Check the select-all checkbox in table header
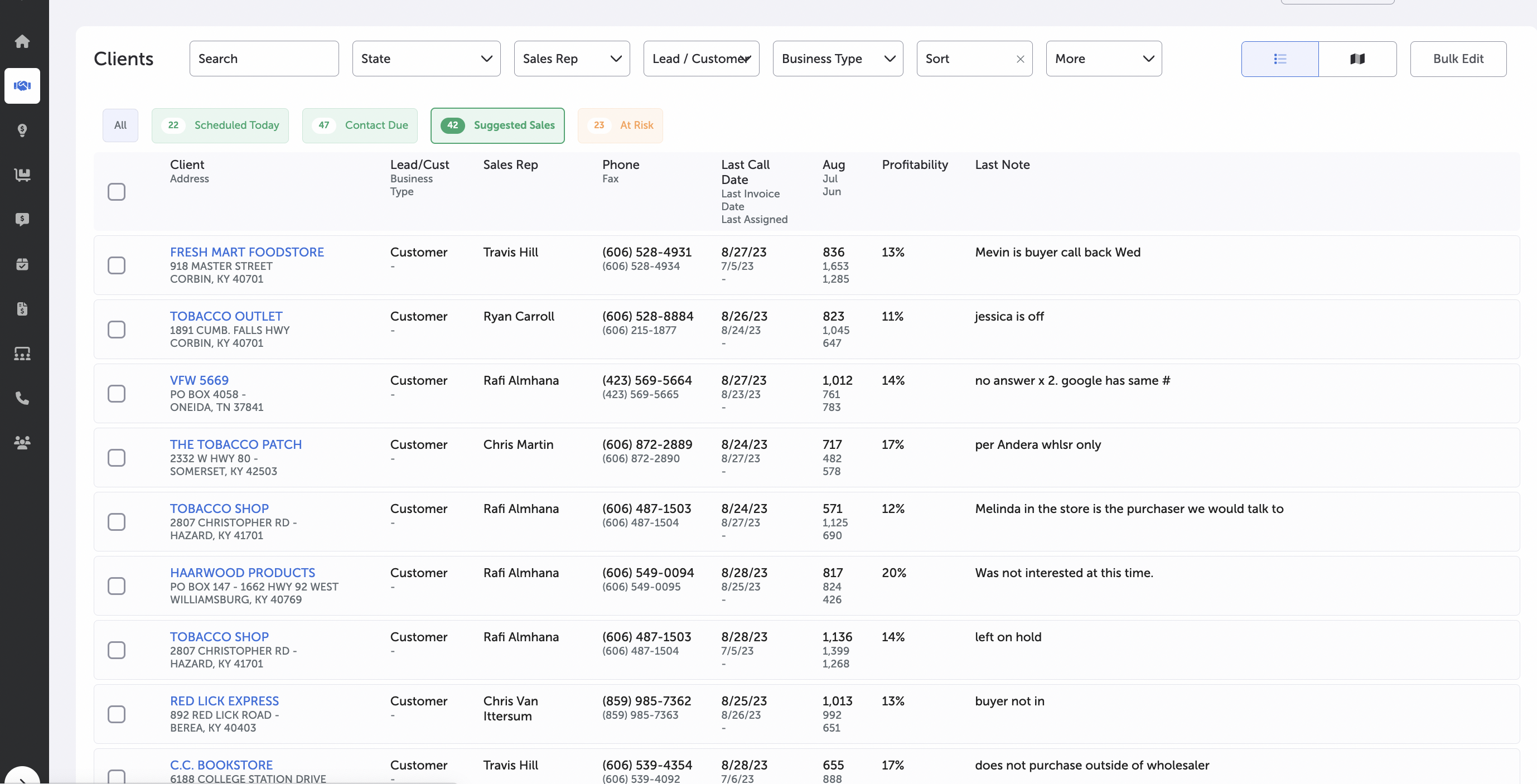Screen dimensions: 1537x784 (117, 191)
